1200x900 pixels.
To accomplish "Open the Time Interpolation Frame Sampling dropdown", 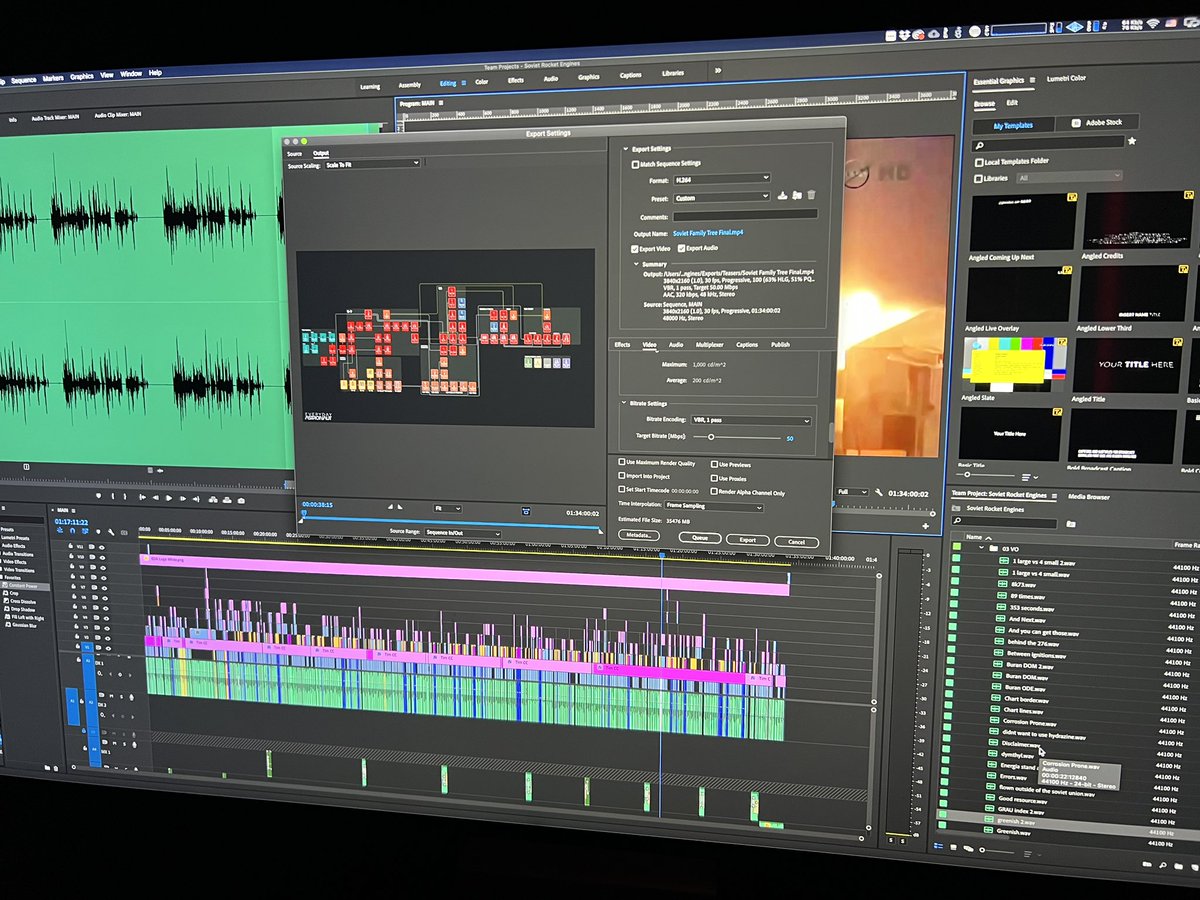I will pyautogui.click(x=714, y=507).
